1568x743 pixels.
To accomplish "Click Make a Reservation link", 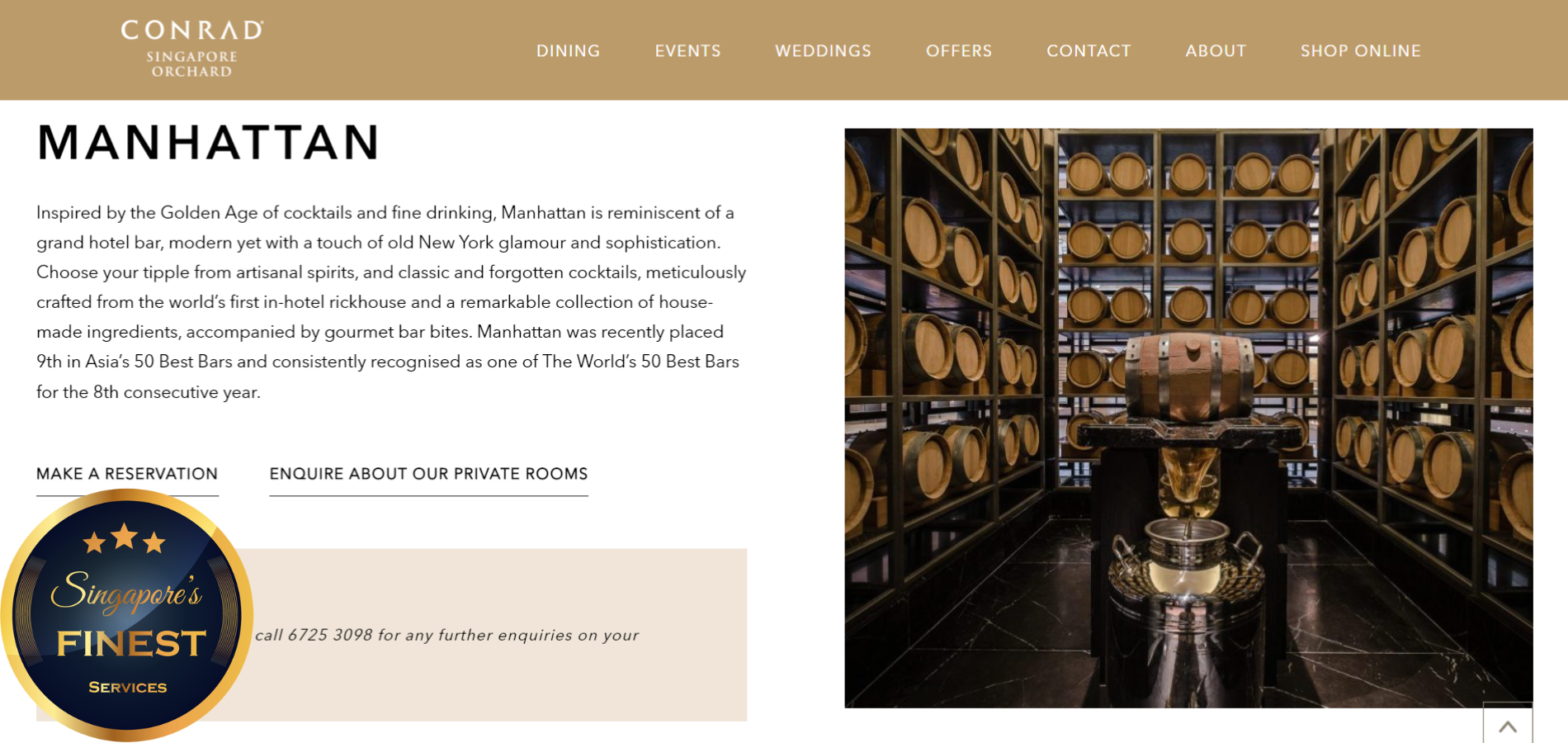I will tap(127, 474).
